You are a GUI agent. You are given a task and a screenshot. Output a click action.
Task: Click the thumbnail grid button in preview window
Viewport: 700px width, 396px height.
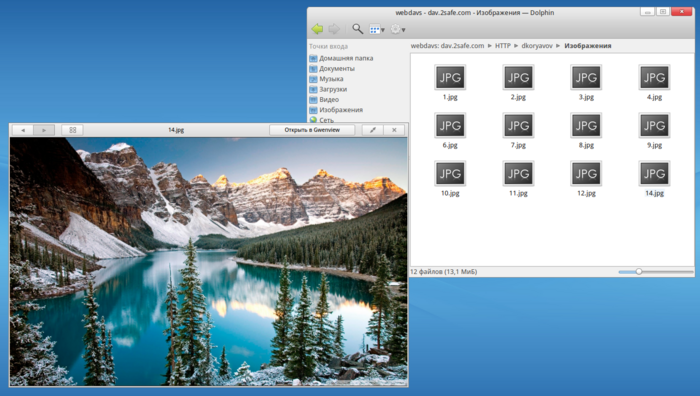coord(72,130)
